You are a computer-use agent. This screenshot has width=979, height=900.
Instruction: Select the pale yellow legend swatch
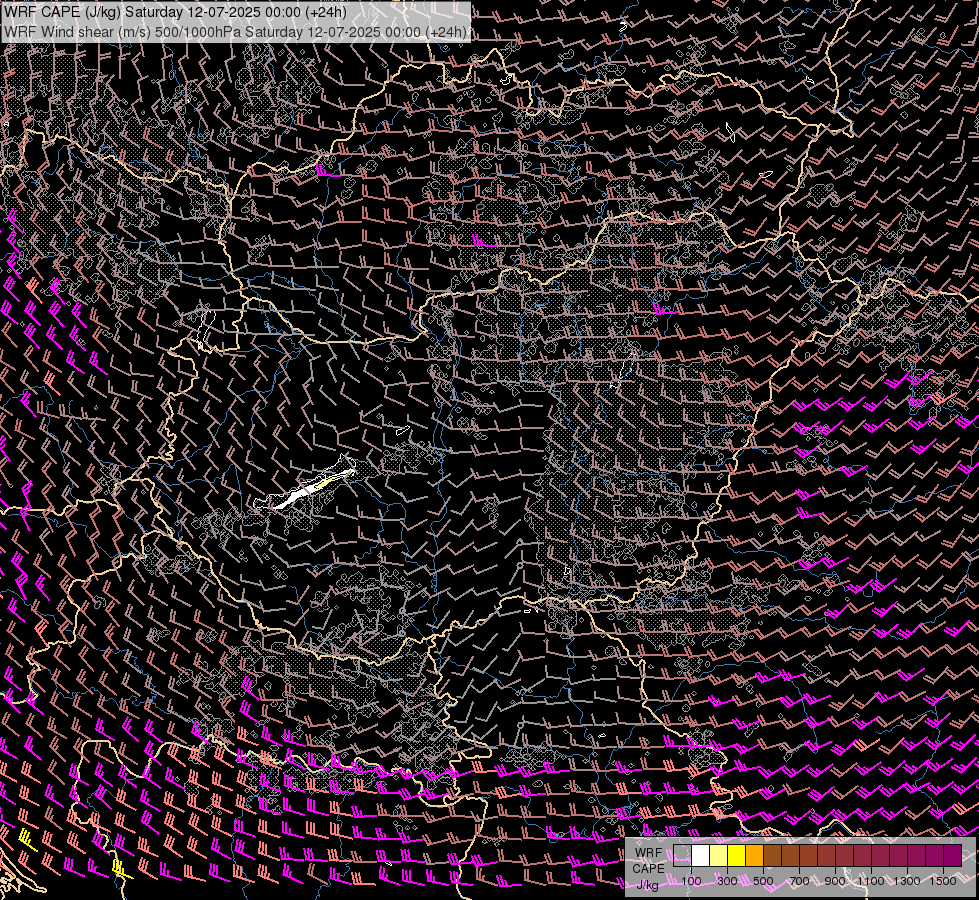click(719, 855)
